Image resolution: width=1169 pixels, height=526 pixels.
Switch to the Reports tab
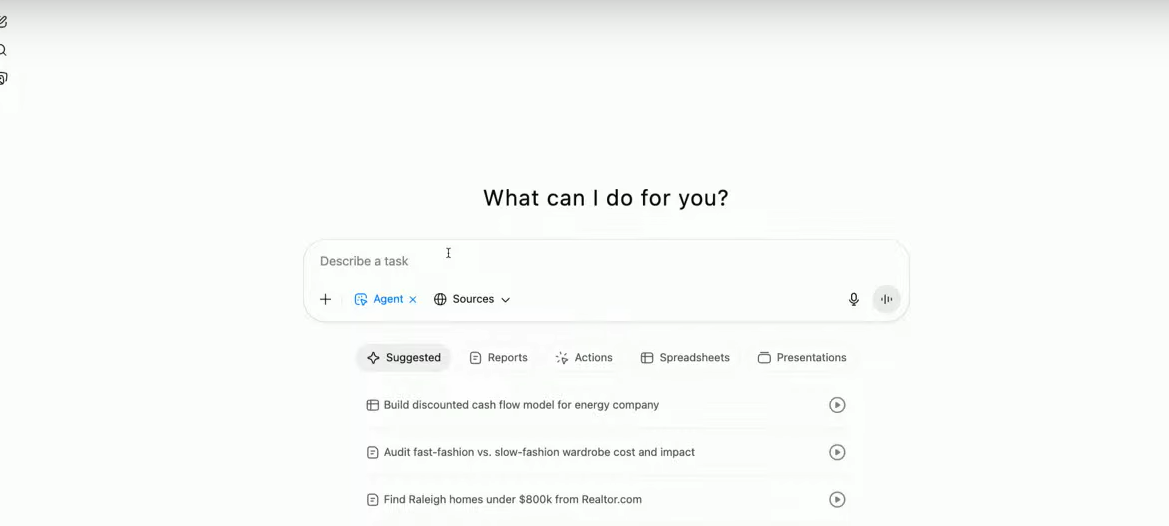(x=498, y=357)
